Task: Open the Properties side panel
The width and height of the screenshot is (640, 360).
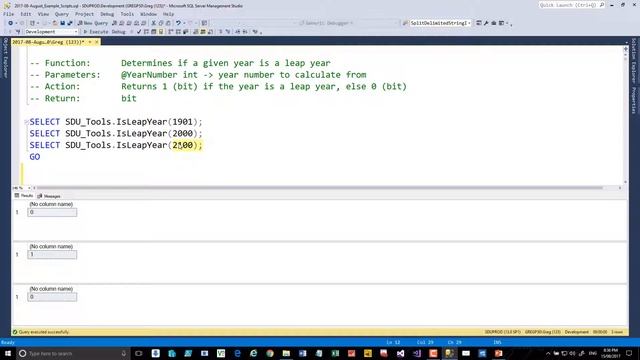Action: click(x=633, y=100)
